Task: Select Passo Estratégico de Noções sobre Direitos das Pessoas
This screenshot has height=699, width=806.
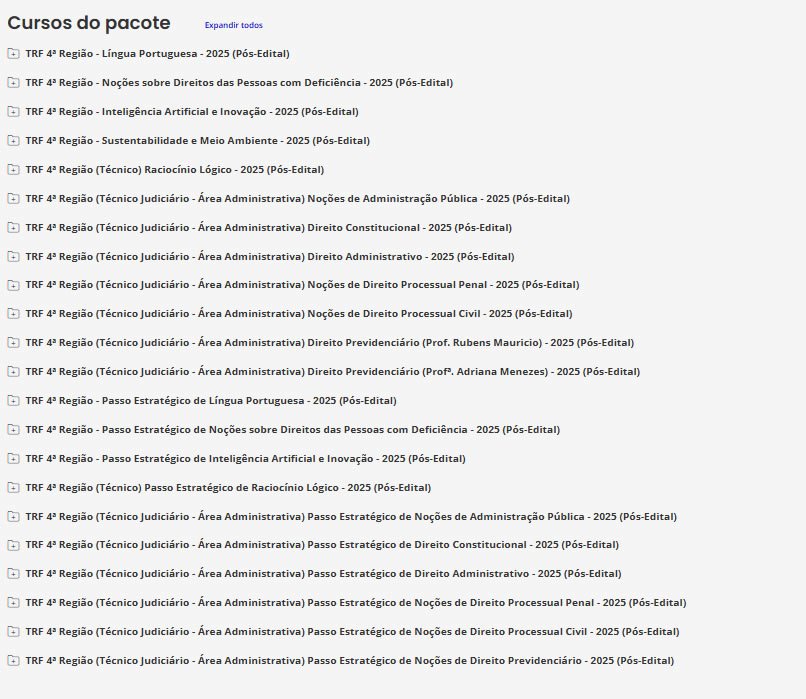Action: (292, 430)
